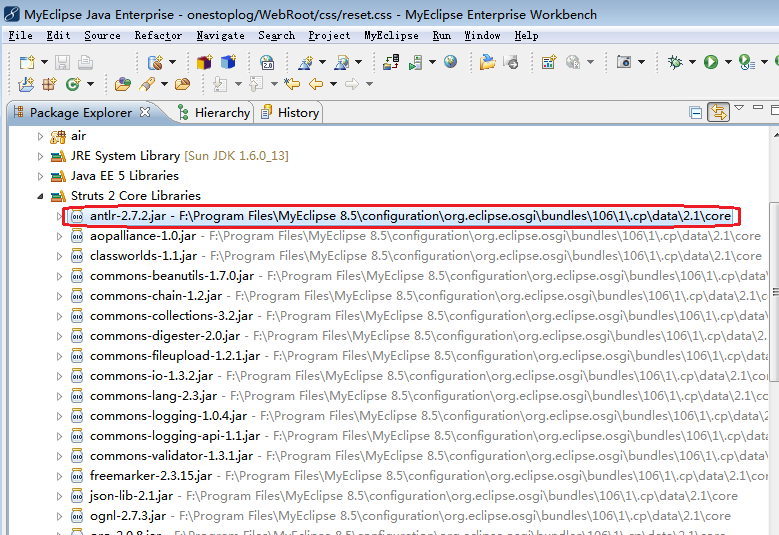The image size is (779, 535).
Task: Close the Package Explorer tab with its X
Action: (x=145, y=112)
